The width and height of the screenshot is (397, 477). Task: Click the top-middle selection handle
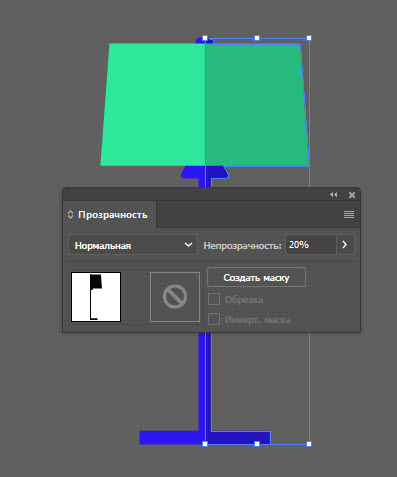(x=257, y=38)
